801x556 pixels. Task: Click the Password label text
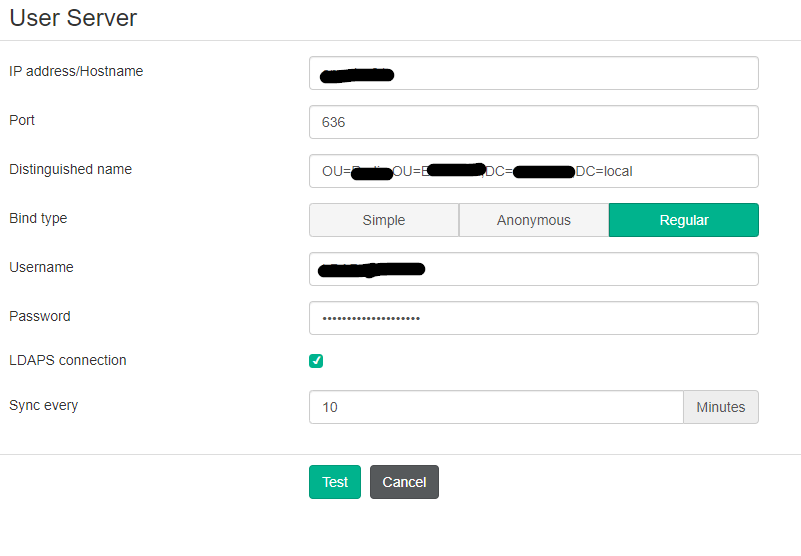pyautogui.click(x=40, y=316)
